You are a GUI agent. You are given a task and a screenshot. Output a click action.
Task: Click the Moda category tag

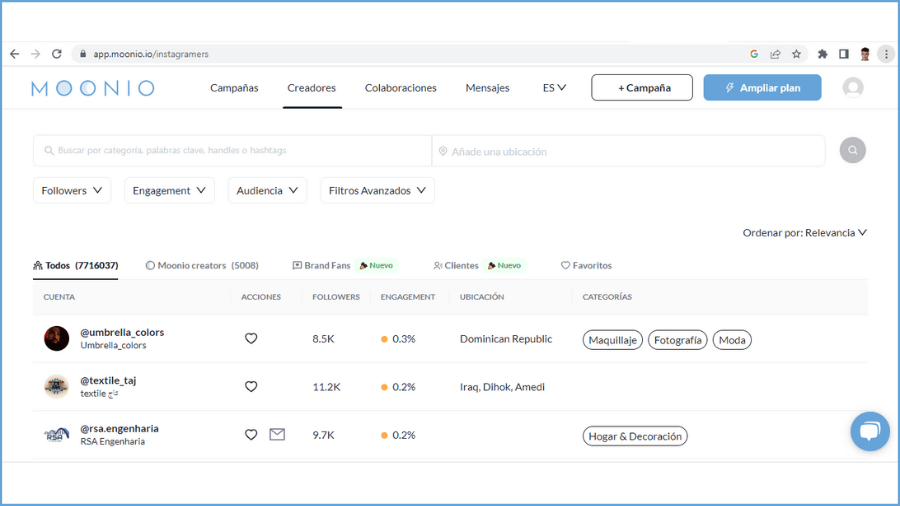(732, 340)
